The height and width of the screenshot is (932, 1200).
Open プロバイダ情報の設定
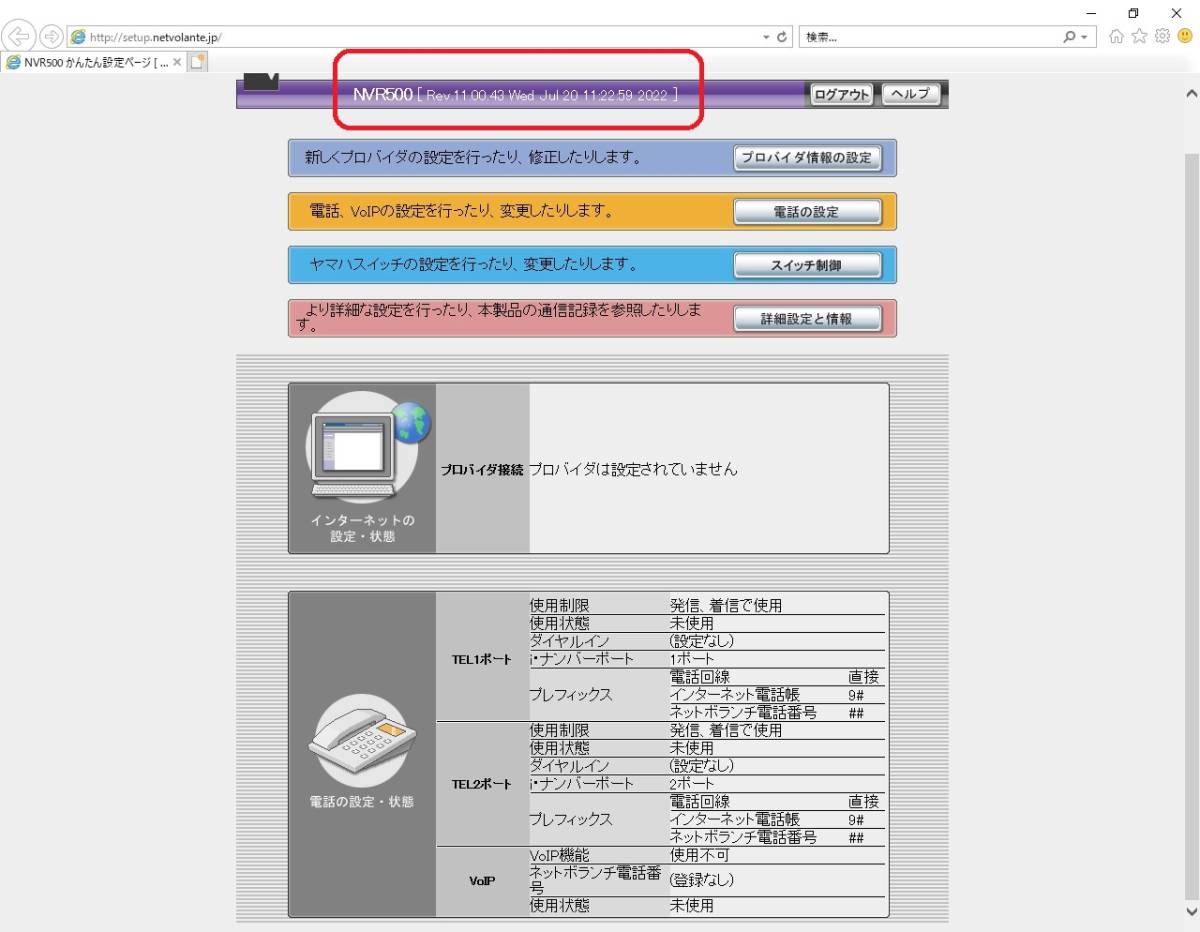807,157
